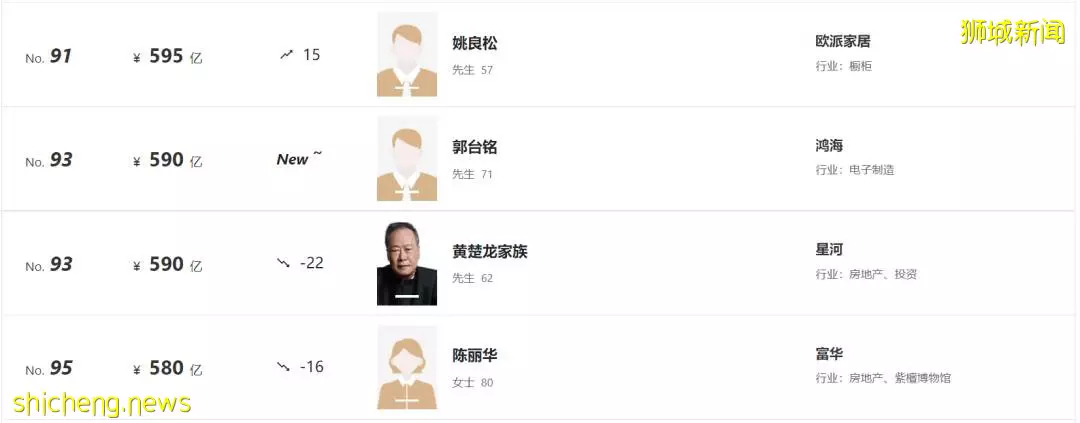This screenshot has width=1080, height=423.
Task: Click the upward trend icon for 姚良松
Action: (x=287, y=54)
